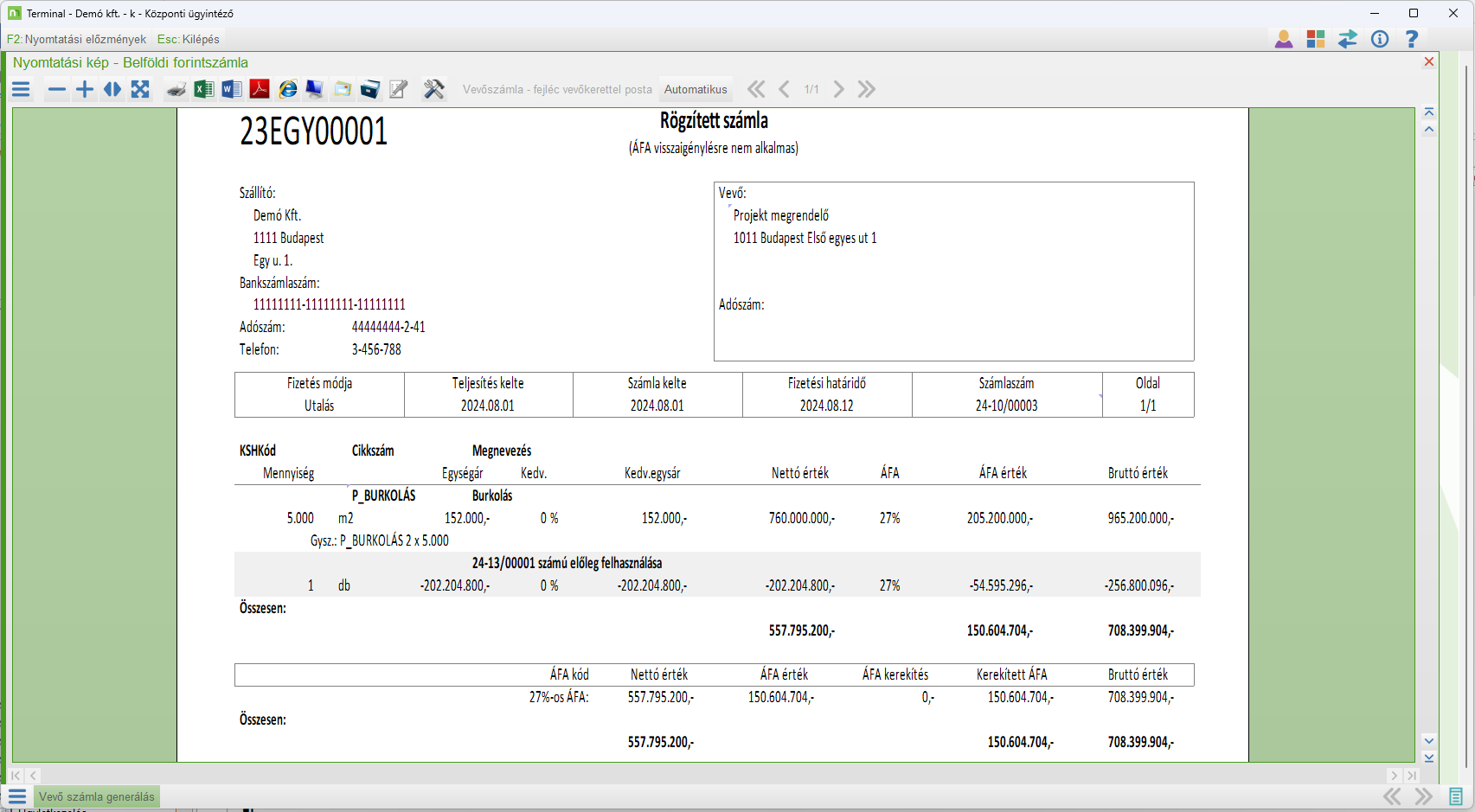Export the invoice to Word
Screen dimensions: 1475x812
(x=232, y=89)
